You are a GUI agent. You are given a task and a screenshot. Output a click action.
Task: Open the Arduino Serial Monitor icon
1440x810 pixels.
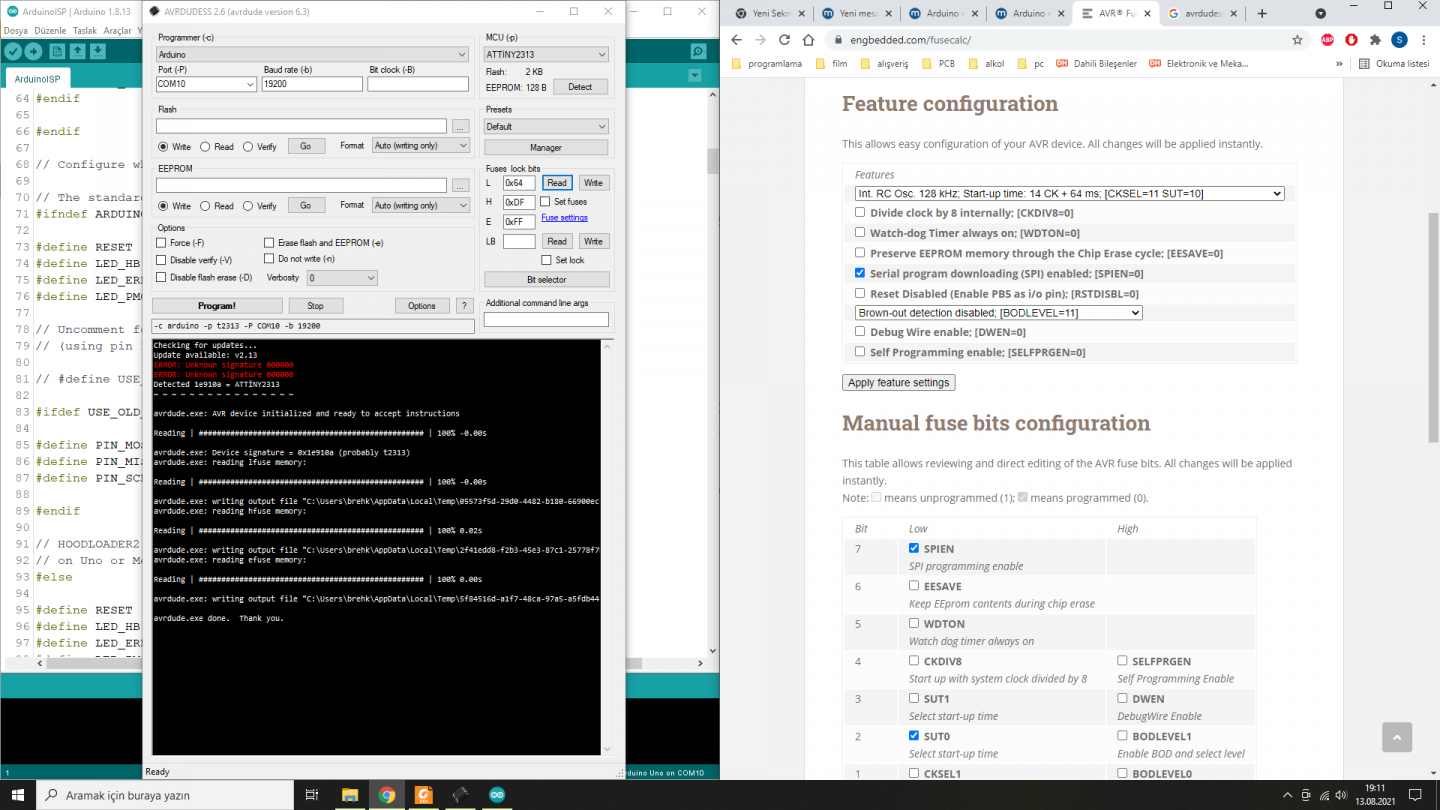(698, 52)
